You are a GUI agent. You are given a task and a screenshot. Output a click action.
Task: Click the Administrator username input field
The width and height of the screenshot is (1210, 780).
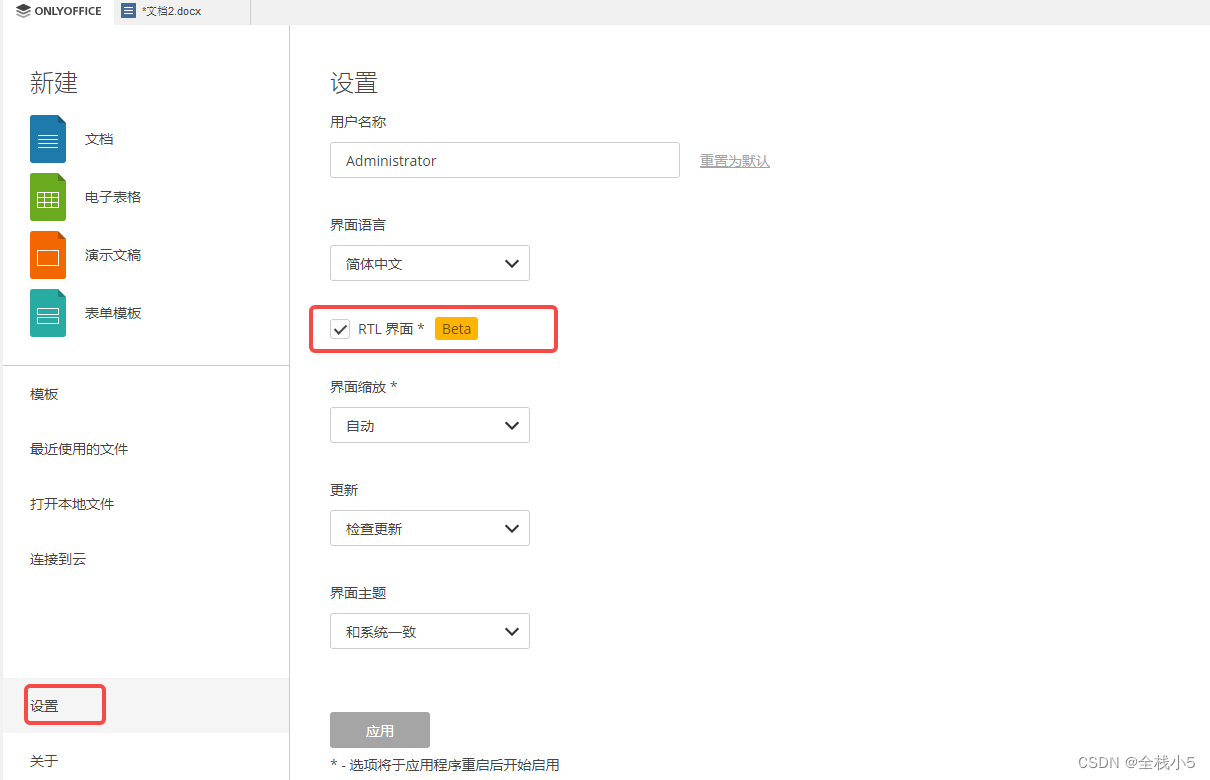(x=505, y=160)
